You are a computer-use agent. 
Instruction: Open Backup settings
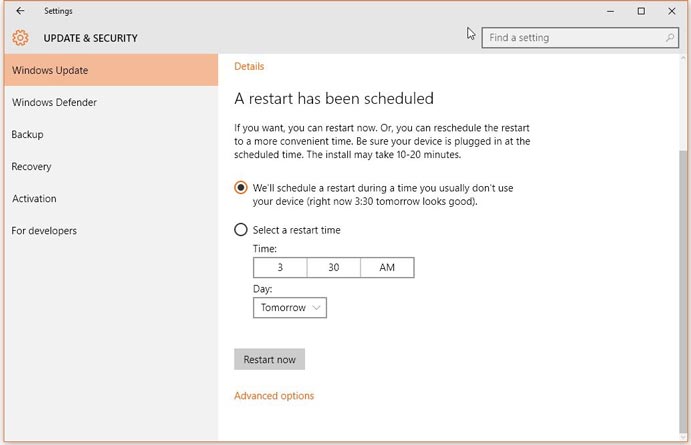pos(111,134)
